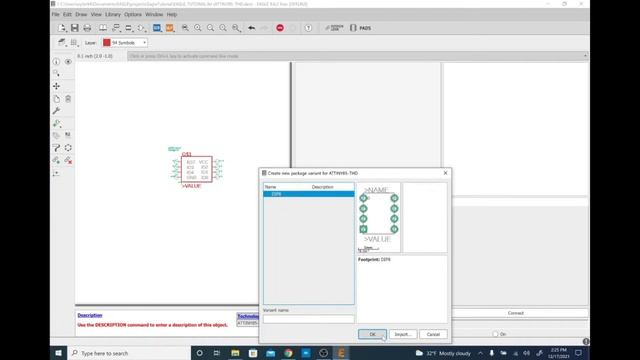640x360 pixels.
Task: Click the Print icon in the toolbar
Action: (87, 28)
